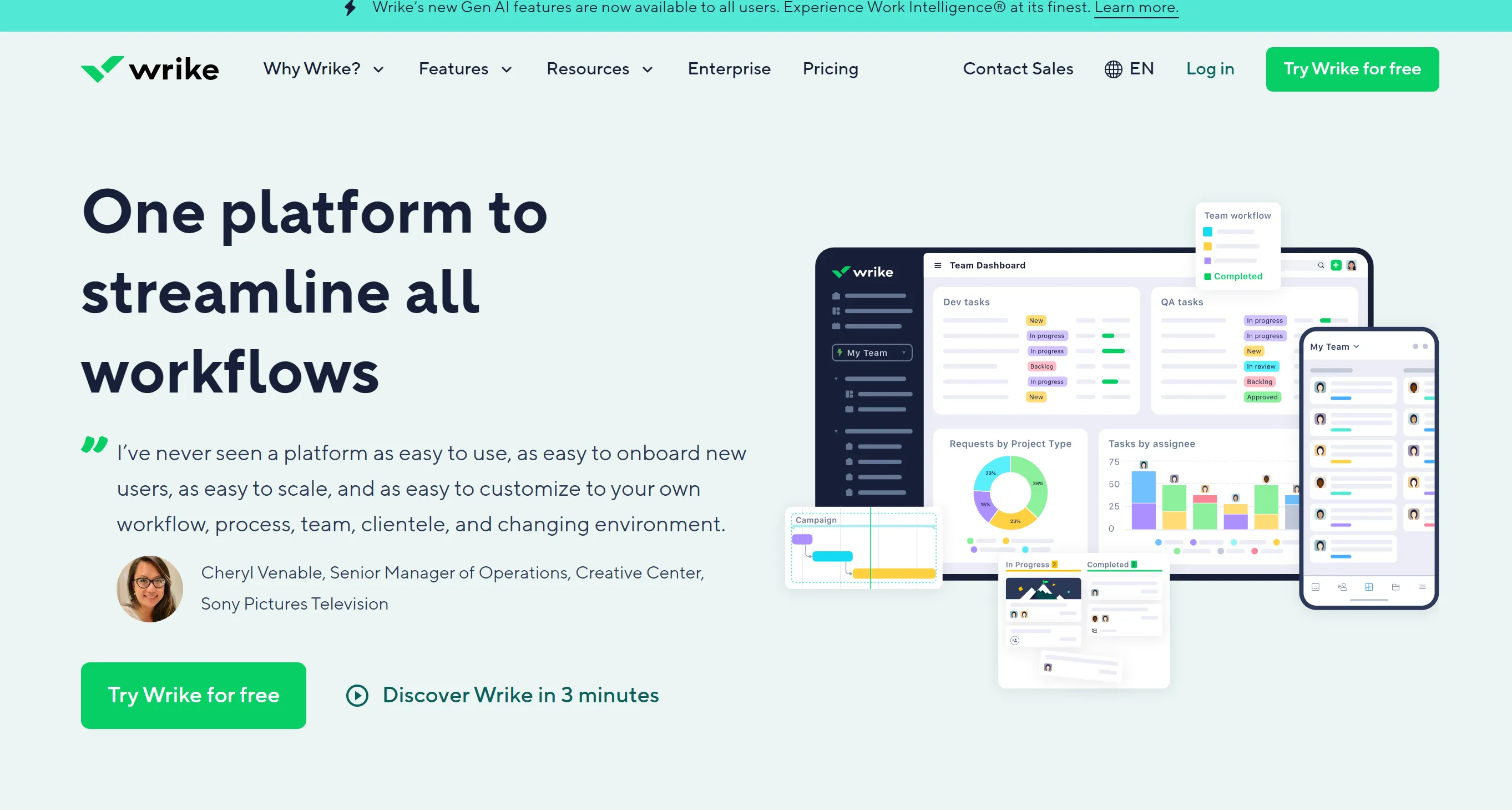Click the people icon in the mobile bottom bar
This screenshot has width=1512, height=810.
pyautogui.click(x=1342, y=587)
